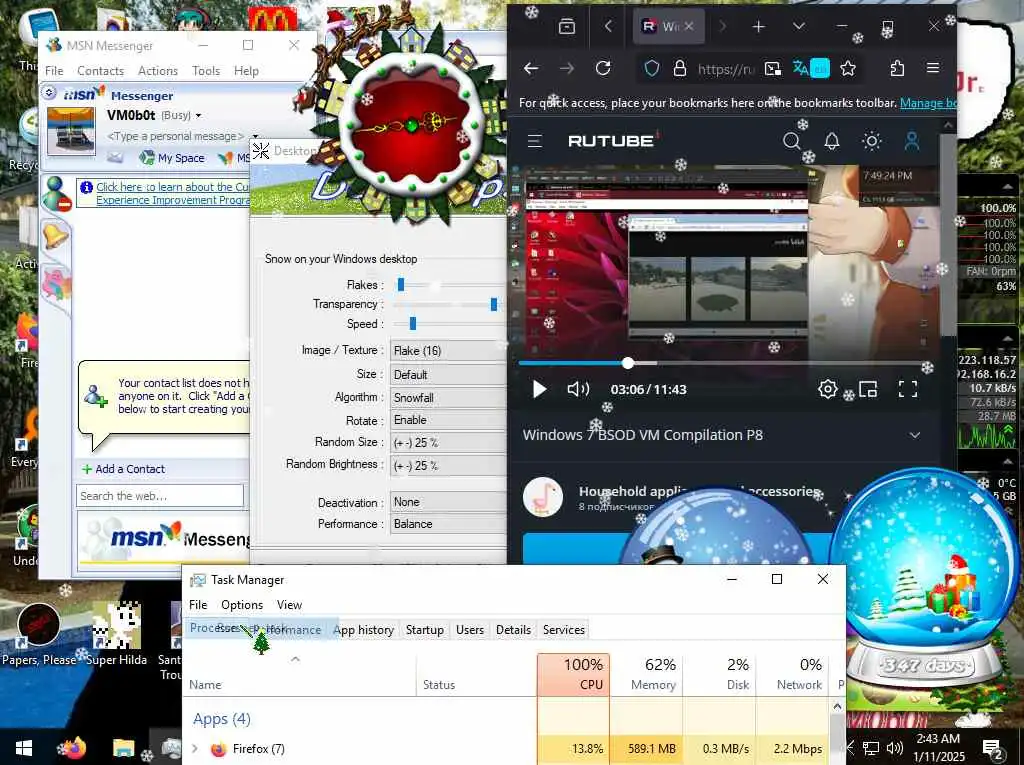Click Search the web box
Image resolution: width=1024 pixels, height=765 pixels.
pos(160,496)
